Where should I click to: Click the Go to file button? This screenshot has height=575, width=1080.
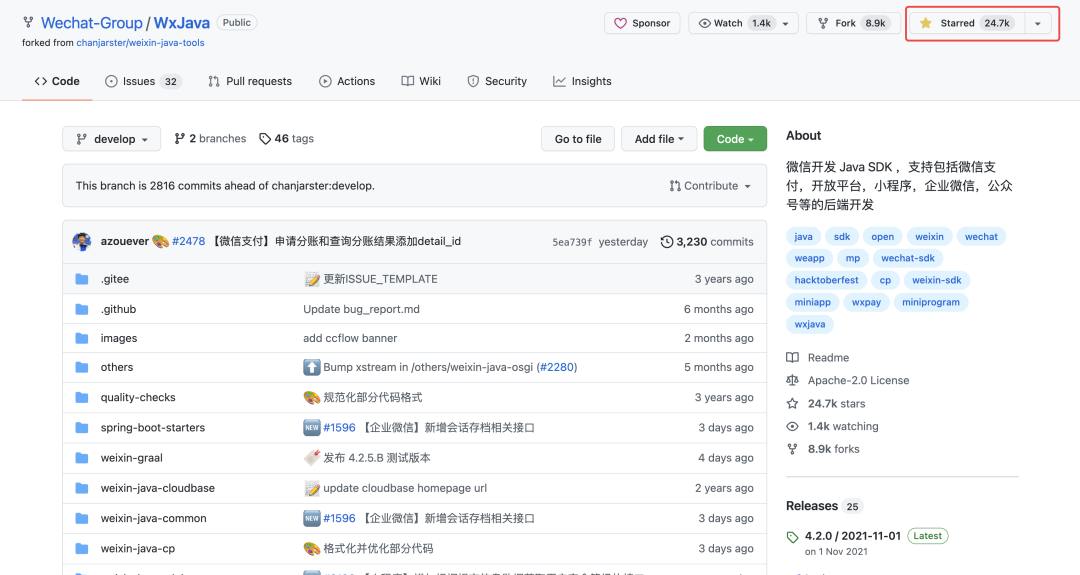[578, 138]
